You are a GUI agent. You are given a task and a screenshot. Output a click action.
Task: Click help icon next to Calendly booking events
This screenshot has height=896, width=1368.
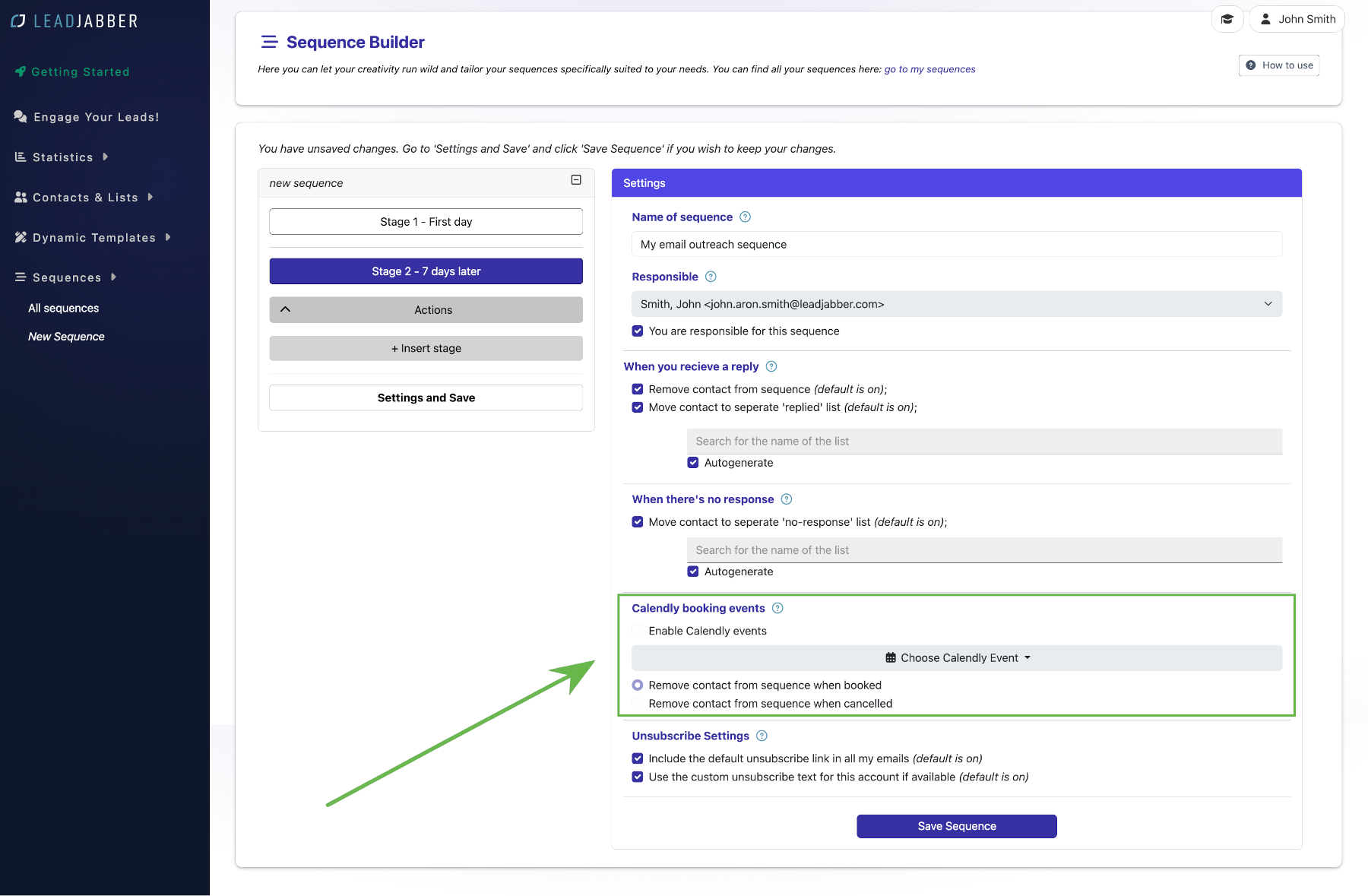tap(777, 608)
